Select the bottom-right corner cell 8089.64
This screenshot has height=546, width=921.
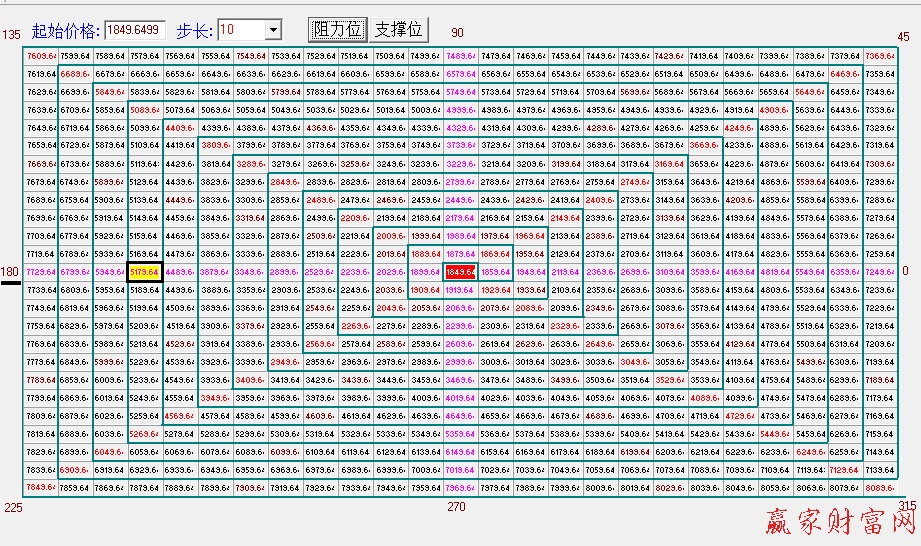[x=880, y=487]
